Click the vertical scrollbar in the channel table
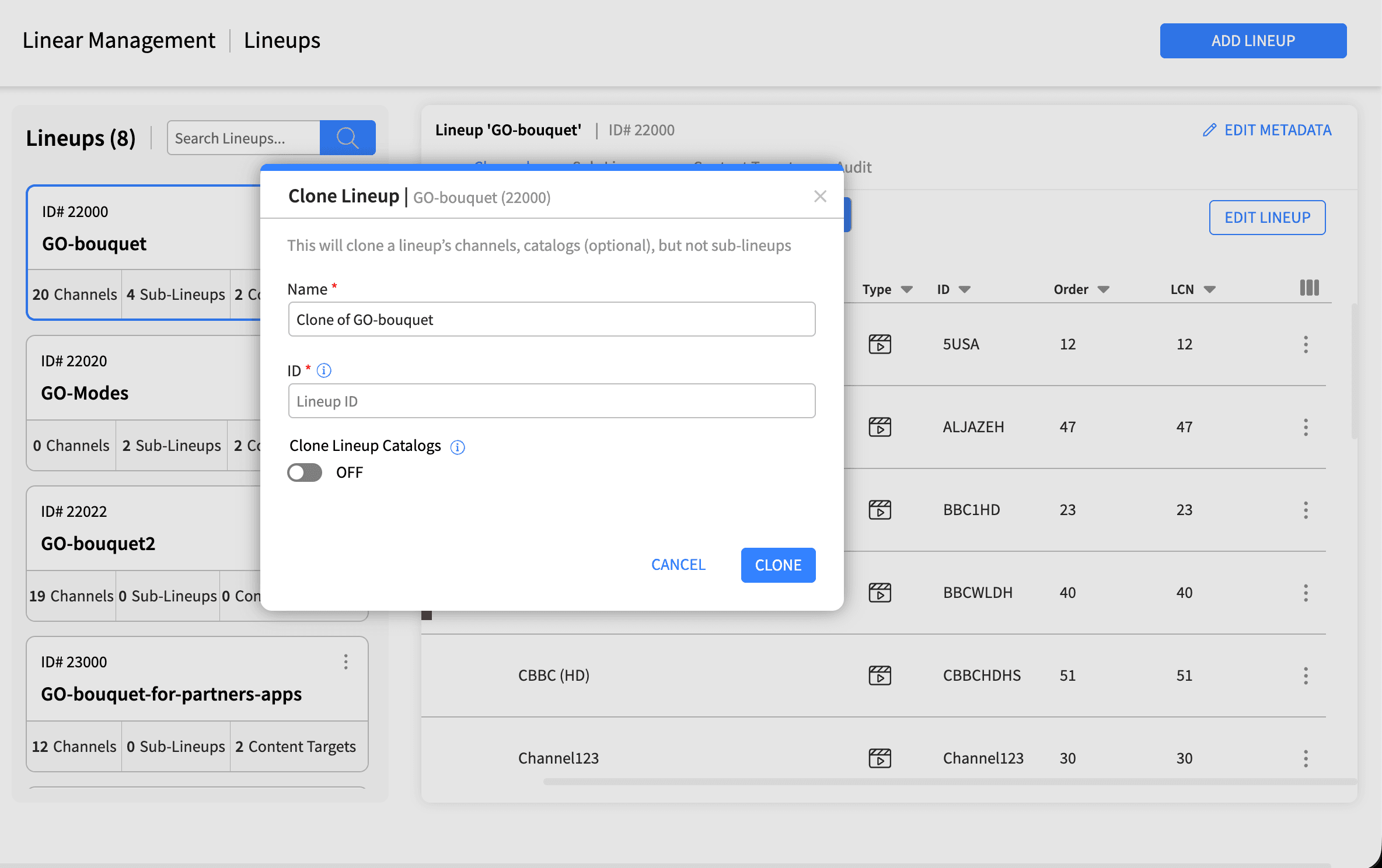1382x868 pixels. pos(1354,371)
